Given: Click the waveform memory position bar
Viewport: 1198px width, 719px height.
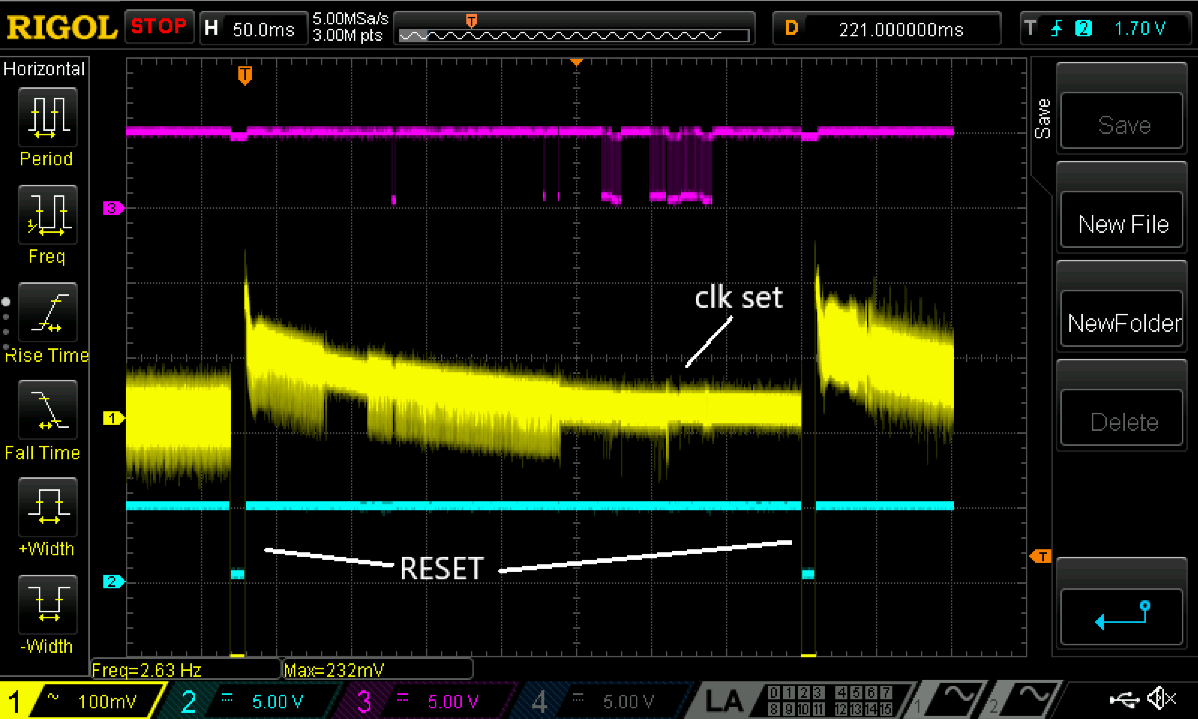Looking at the screenshot, I should click(x=574, y=35).
